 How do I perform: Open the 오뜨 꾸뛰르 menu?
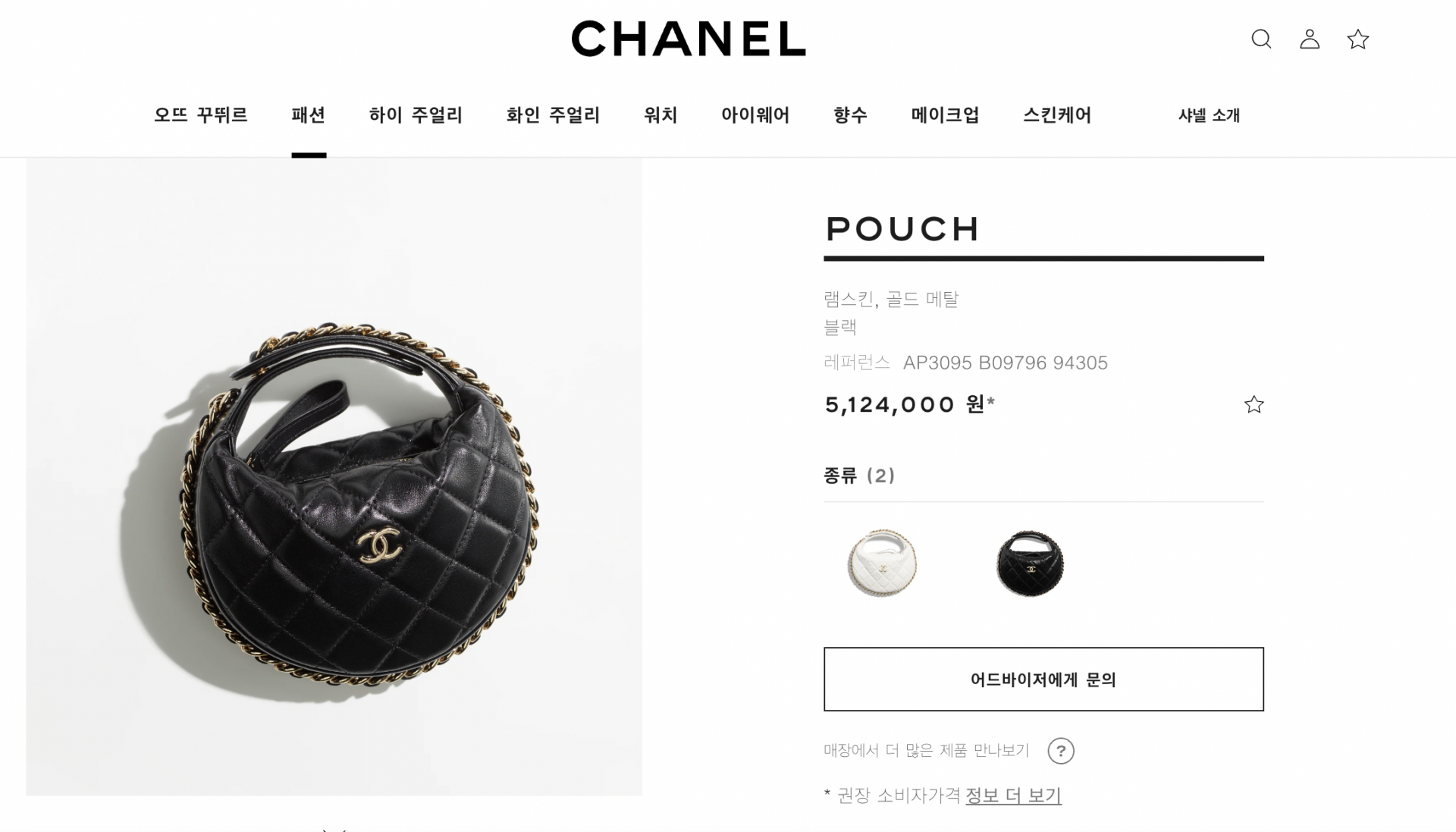pyautogui.click(x=201, y=115)
